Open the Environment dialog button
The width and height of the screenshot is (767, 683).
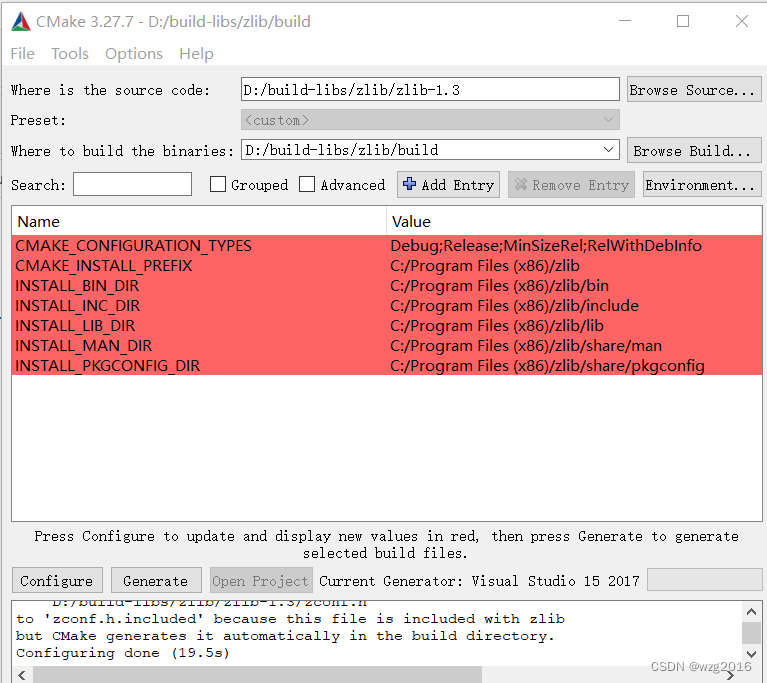[x=701, y=184]
